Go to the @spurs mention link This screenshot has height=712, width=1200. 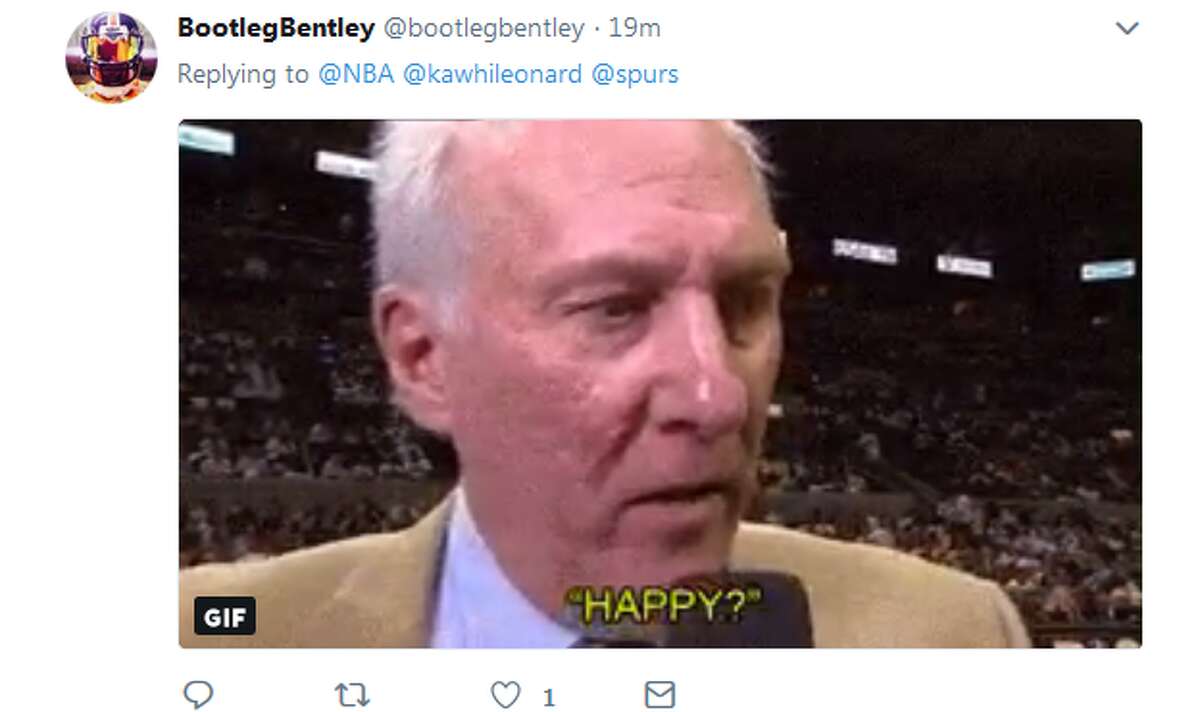tap(635, 75)
